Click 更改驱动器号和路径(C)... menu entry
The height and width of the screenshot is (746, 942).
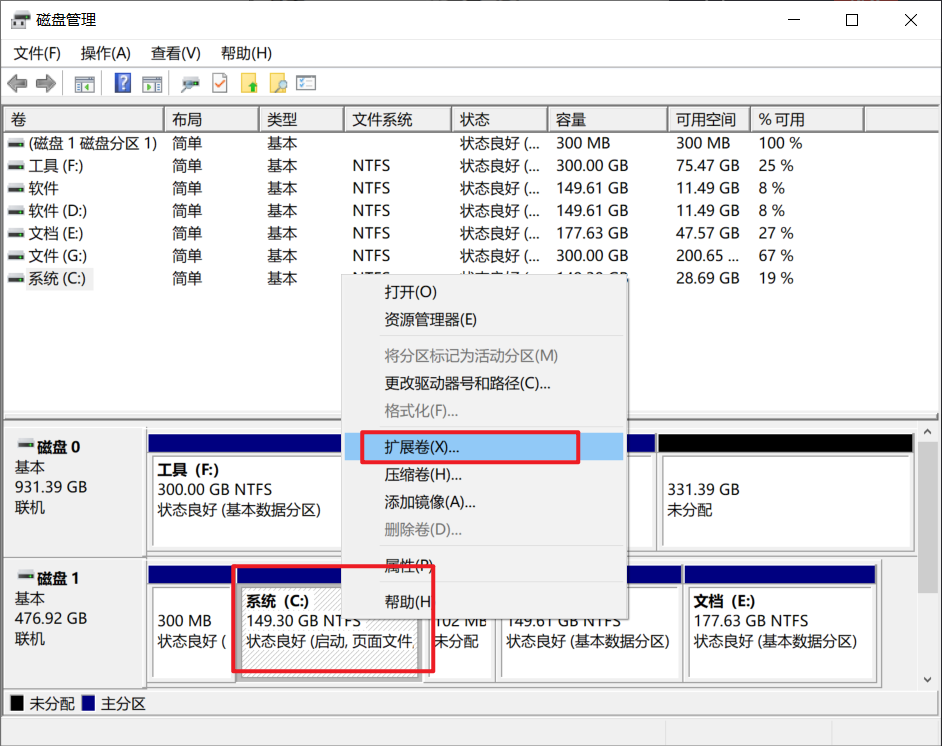pos(467,383)
